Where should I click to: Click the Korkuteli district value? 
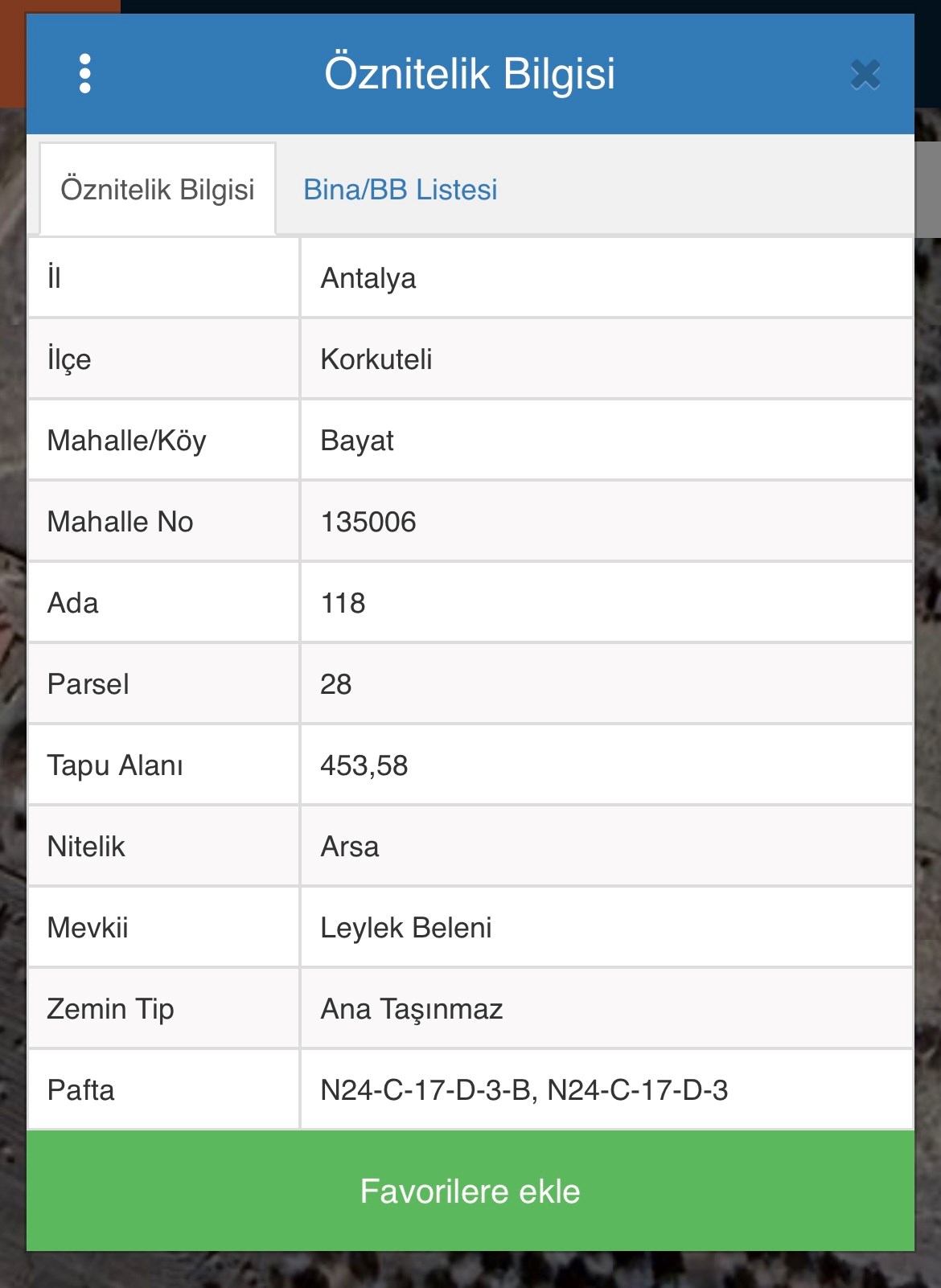pos(376,359)
